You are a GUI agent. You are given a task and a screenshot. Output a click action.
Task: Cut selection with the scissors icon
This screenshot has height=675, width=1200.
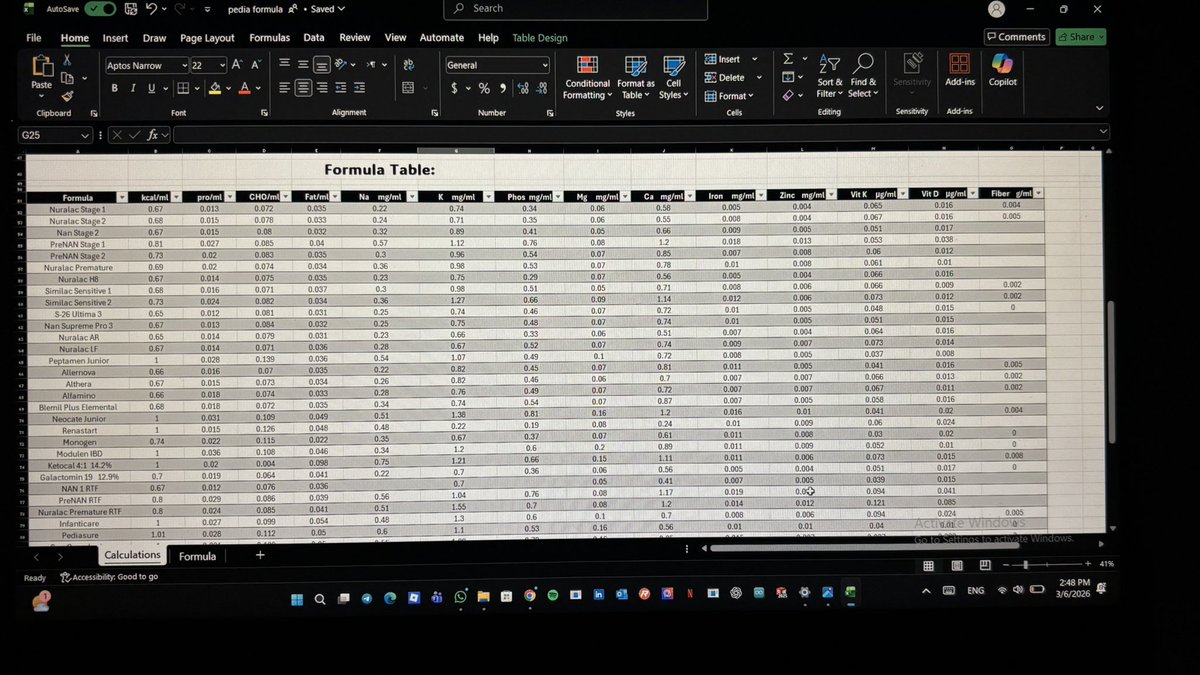click(68, 60)
